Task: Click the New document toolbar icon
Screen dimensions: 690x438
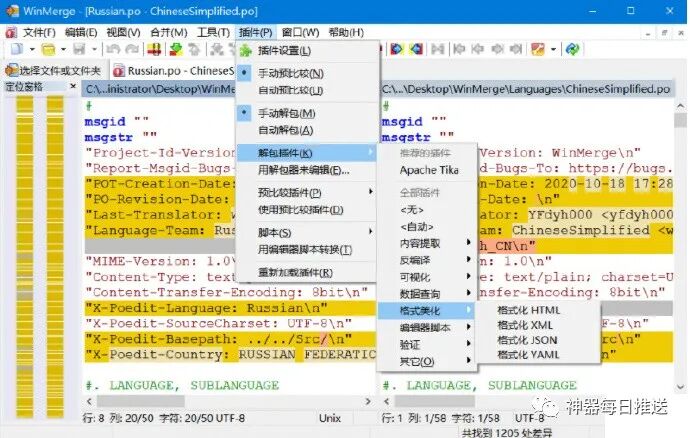Action: click(x=17, y=49)
